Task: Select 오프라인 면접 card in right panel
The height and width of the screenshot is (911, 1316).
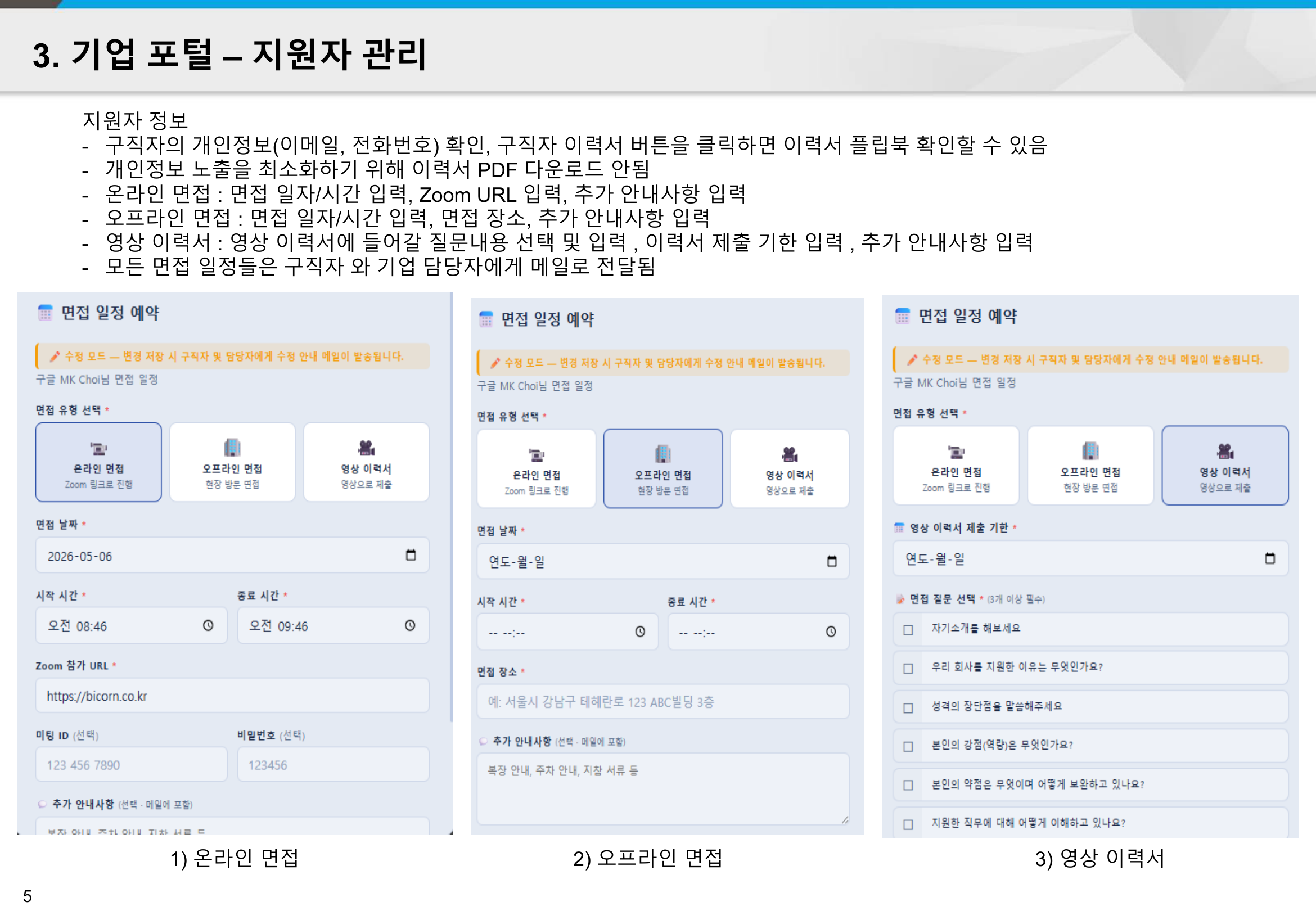Action: tap(1090, 465)
